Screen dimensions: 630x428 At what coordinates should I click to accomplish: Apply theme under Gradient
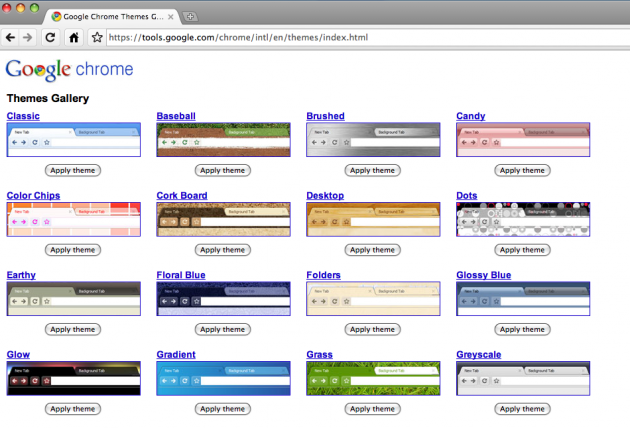[x=223, y=409]
